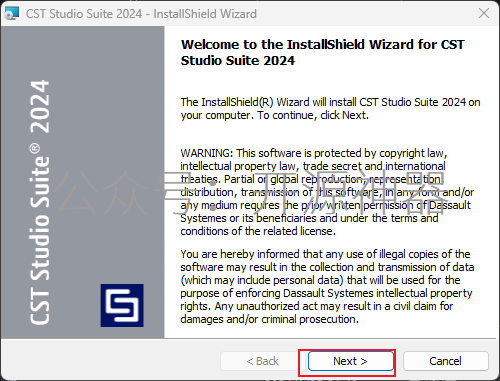The width and height of the screenshot is (500, 381).
Task: Click the Welcome to the InstallShield Wizard heading
Action: (322, 52)
